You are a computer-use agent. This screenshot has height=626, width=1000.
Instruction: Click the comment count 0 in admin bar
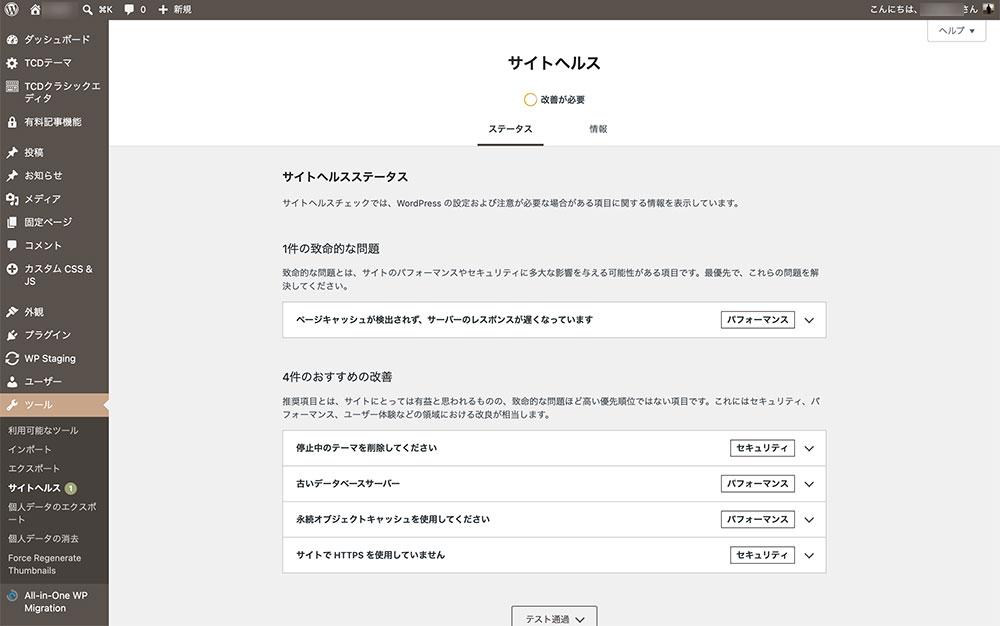pyautogui.click(x=143, y=10)
